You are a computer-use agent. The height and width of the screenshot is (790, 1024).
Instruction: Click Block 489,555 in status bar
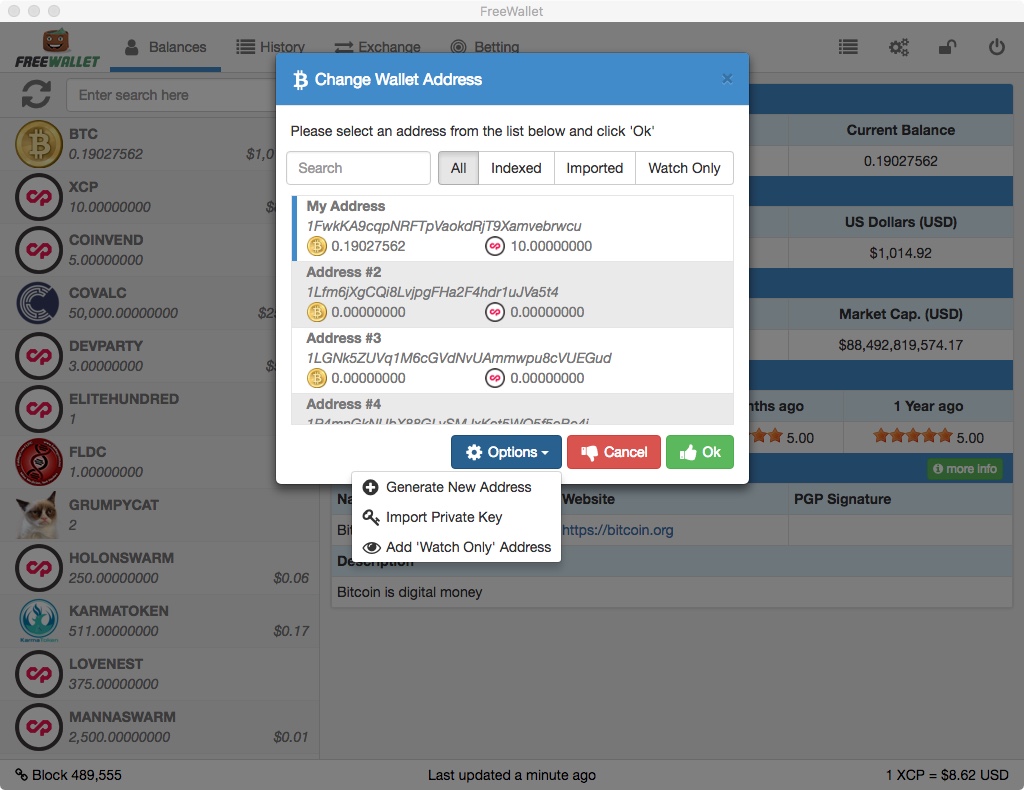pos(76,775)
